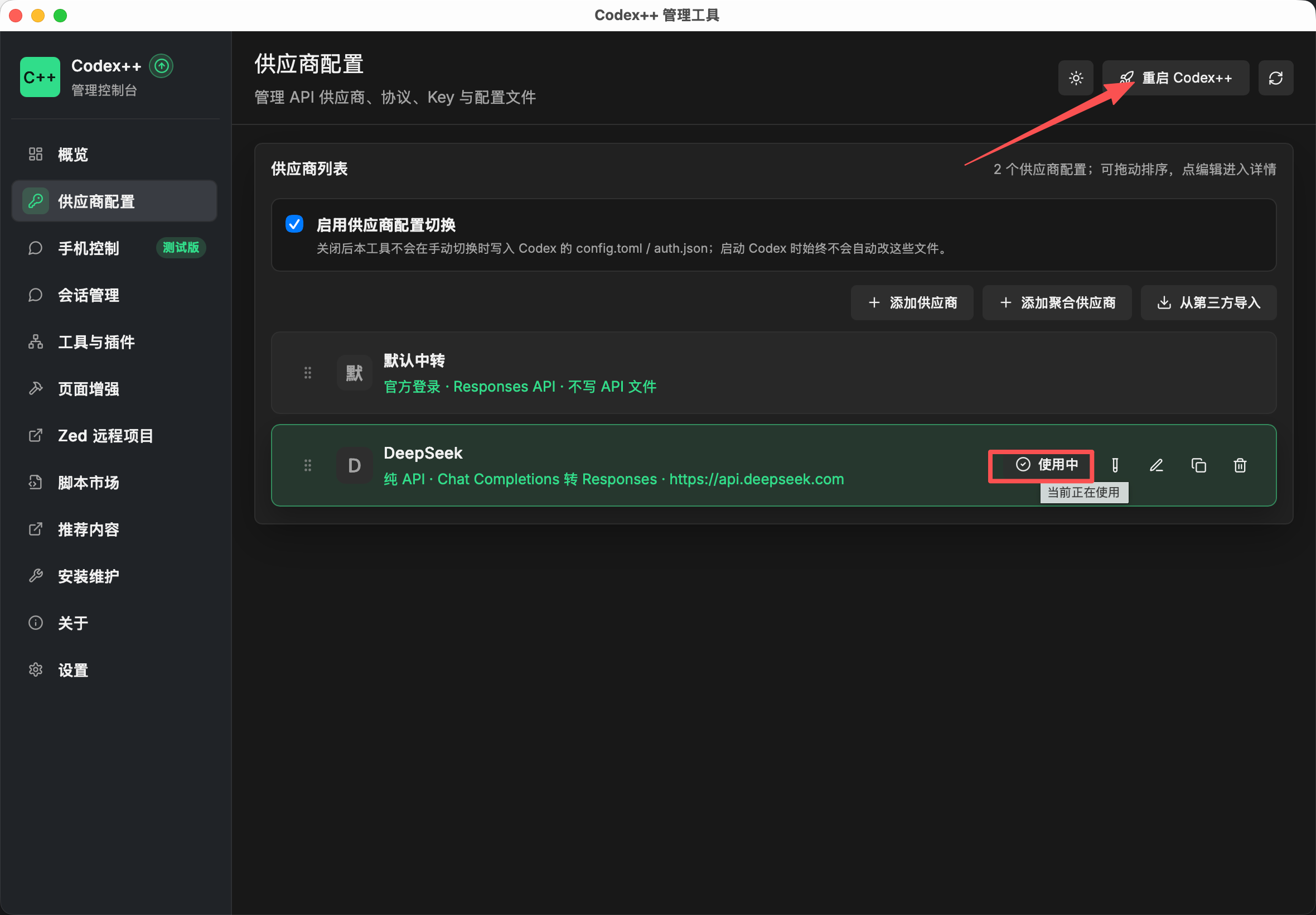Edit DeepSeek provider with pencil icon
This screenshot has height=915, width=1316.
1157,465
